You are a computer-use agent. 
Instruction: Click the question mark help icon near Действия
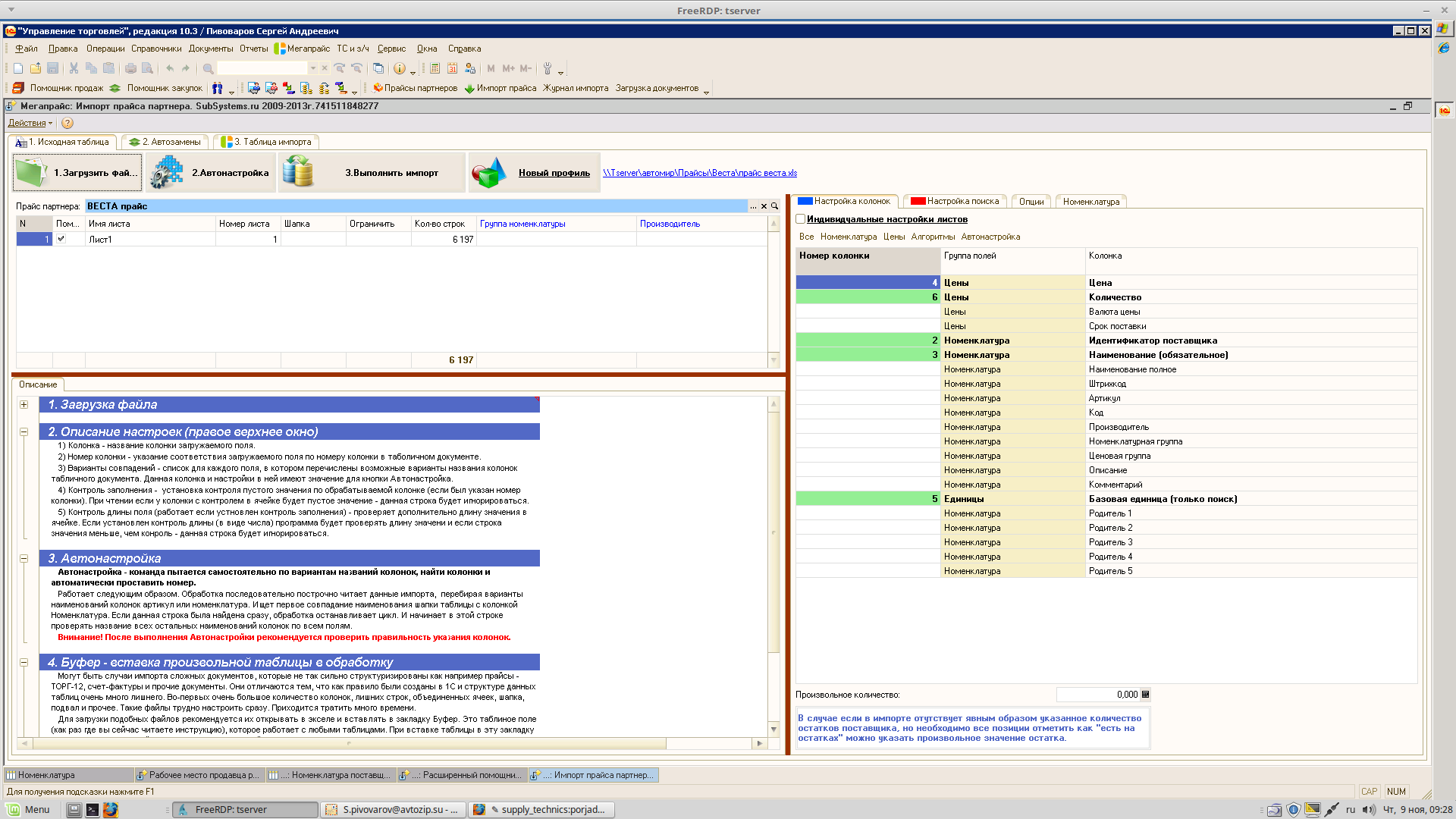(67, 123)
